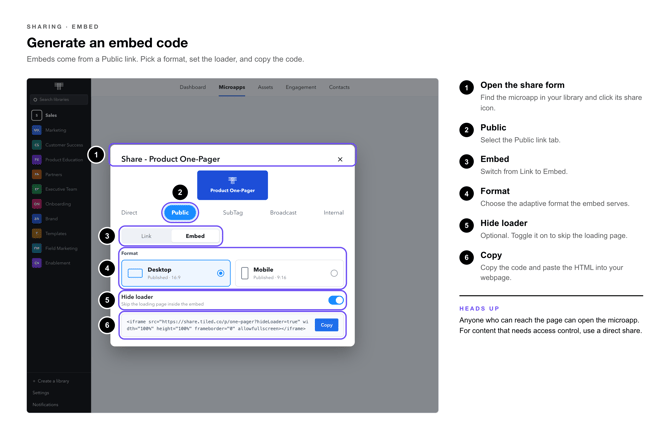Click the Copy button for embed code

(326, 325)
